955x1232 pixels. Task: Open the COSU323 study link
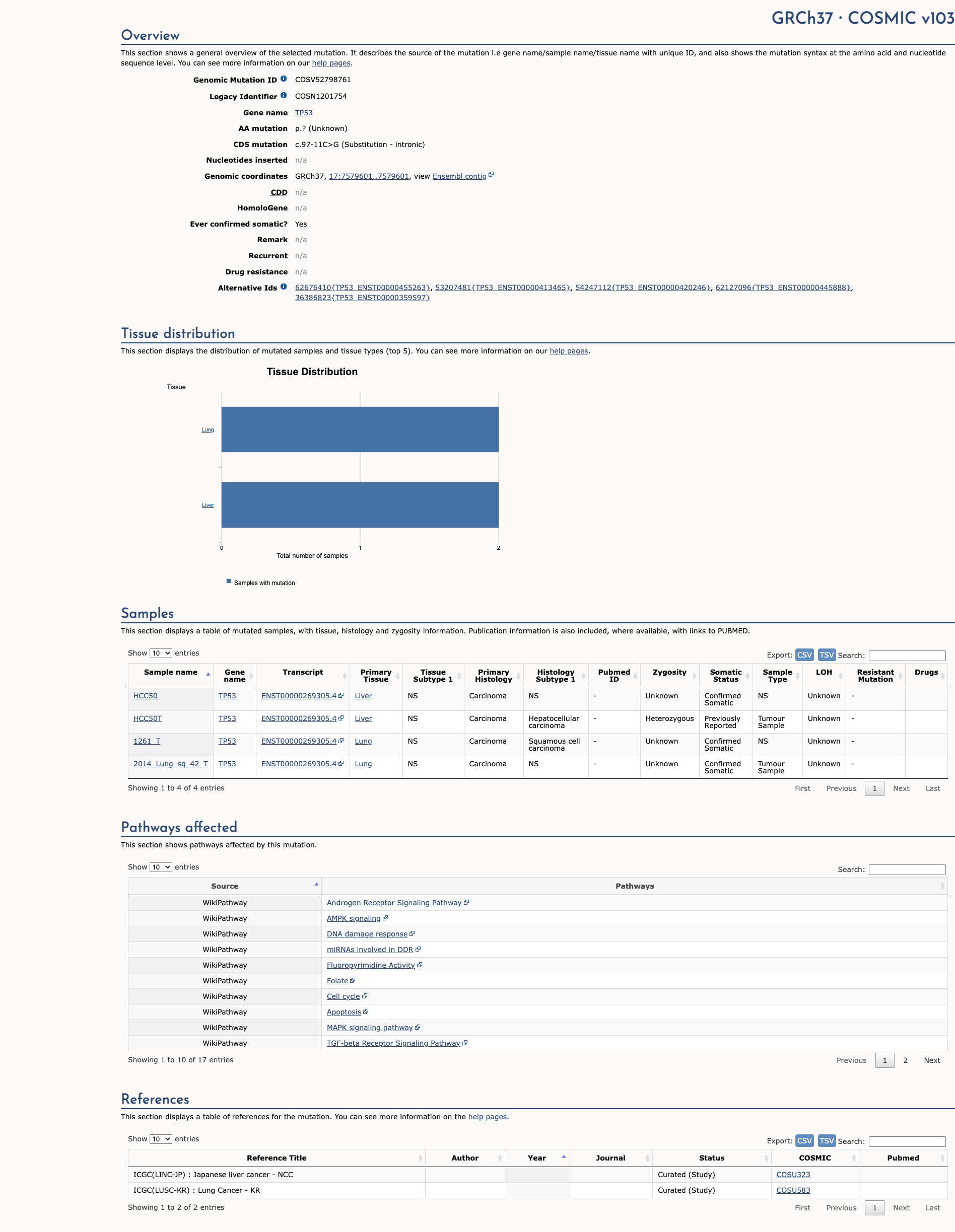coord(793,1175)
